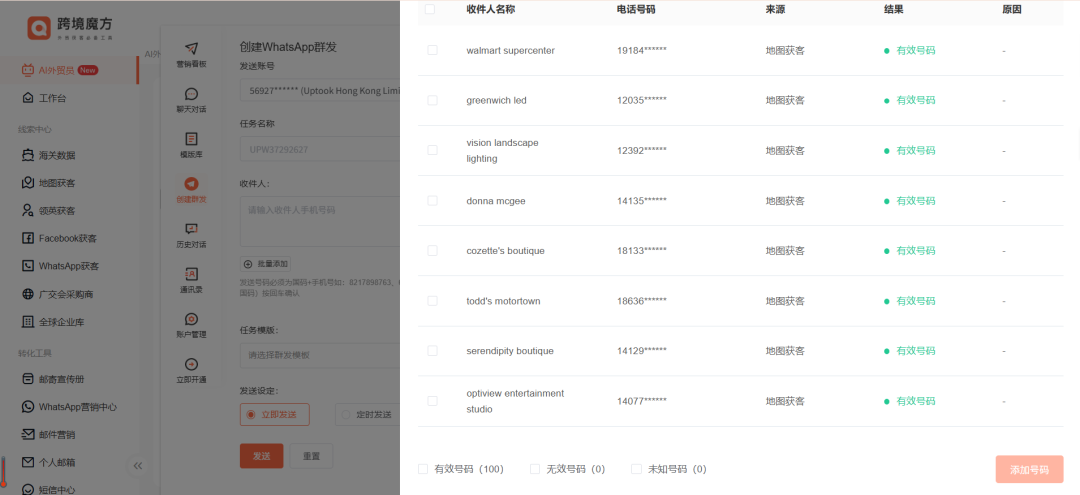Open 模版库 template library icon
The image size is (1080, 495).
tap(191, 146)
